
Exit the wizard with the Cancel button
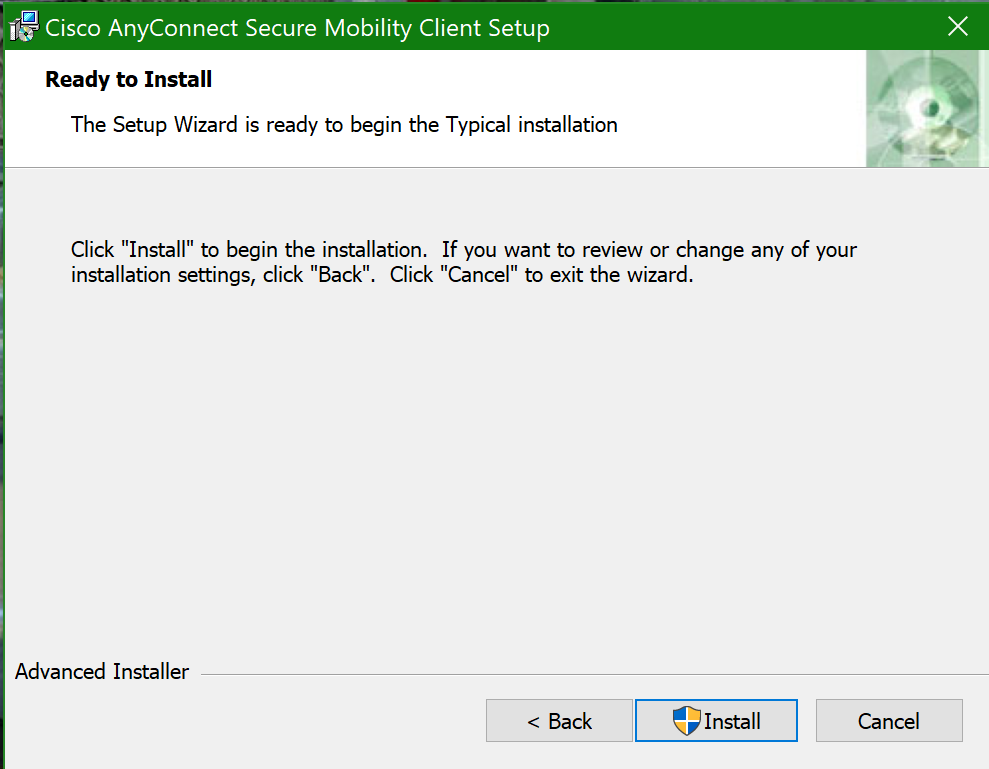888,721
